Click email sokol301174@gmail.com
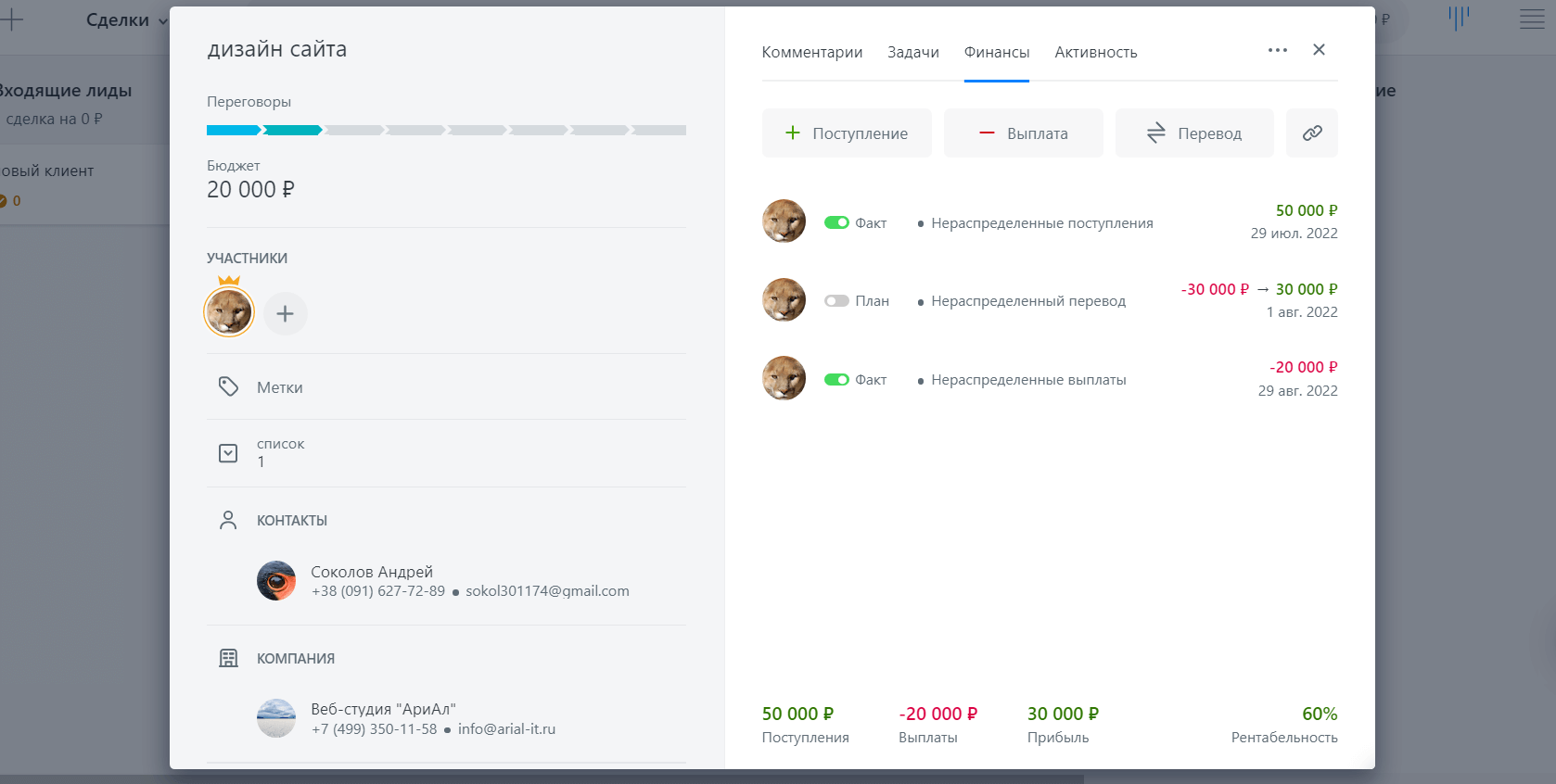 (x=547, y=591)
